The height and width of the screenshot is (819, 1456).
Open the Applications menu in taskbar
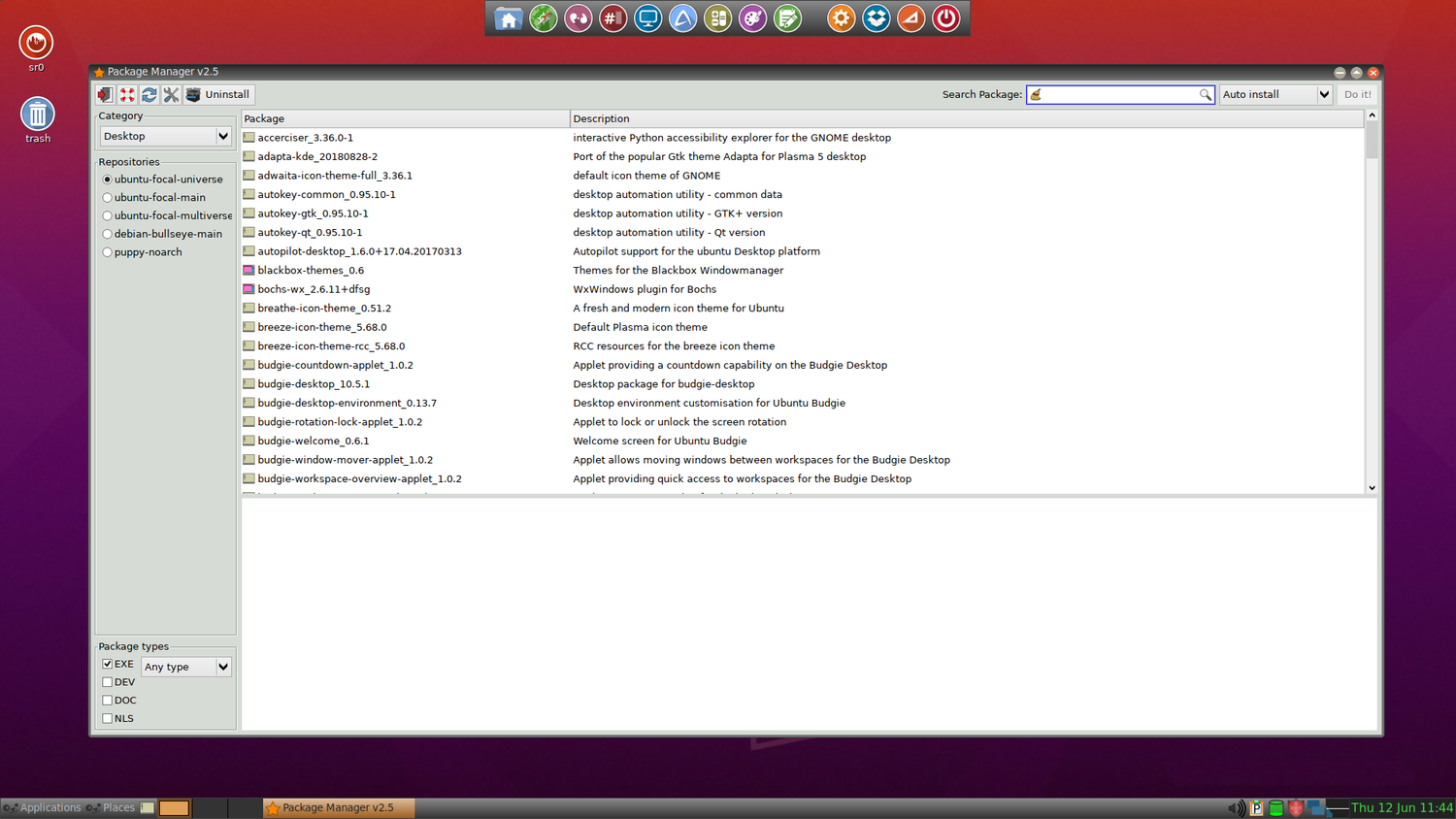coord(43,807)
